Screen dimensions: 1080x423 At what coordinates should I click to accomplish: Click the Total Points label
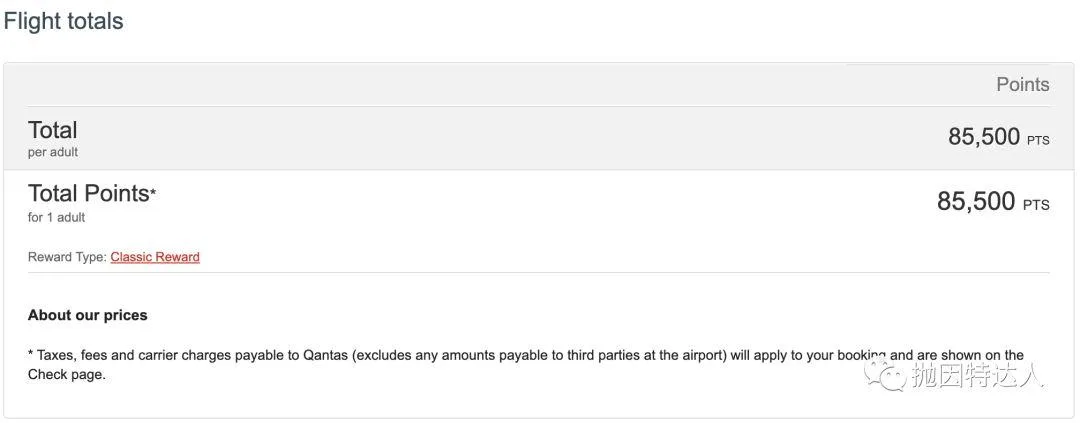tap(88, 194)
